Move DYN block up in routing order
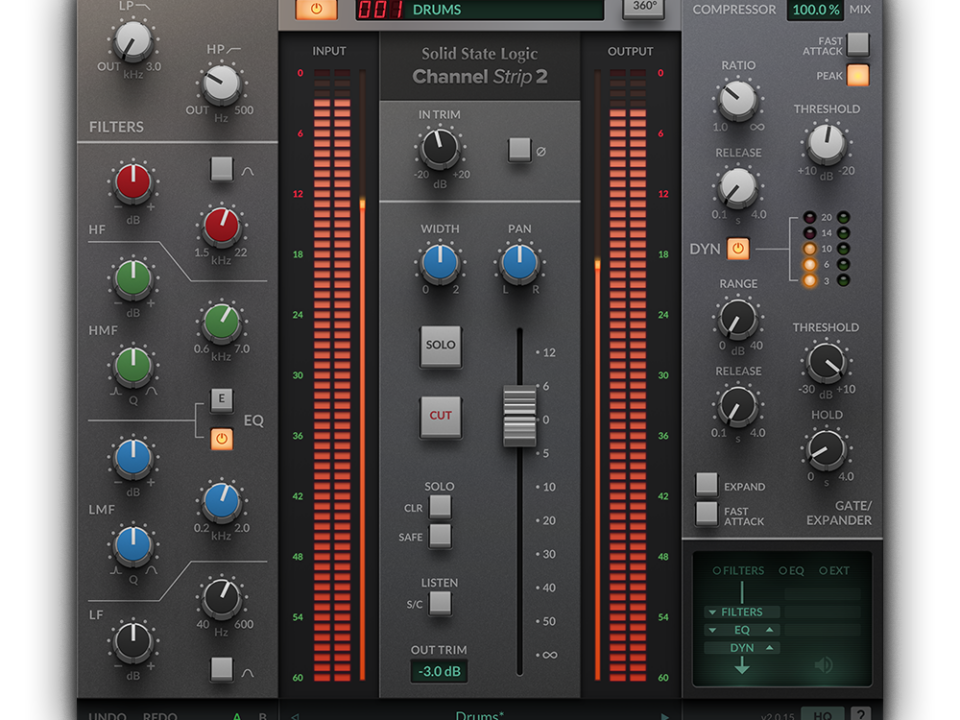This screenshot has width=960, height=720. coord(769,648)
